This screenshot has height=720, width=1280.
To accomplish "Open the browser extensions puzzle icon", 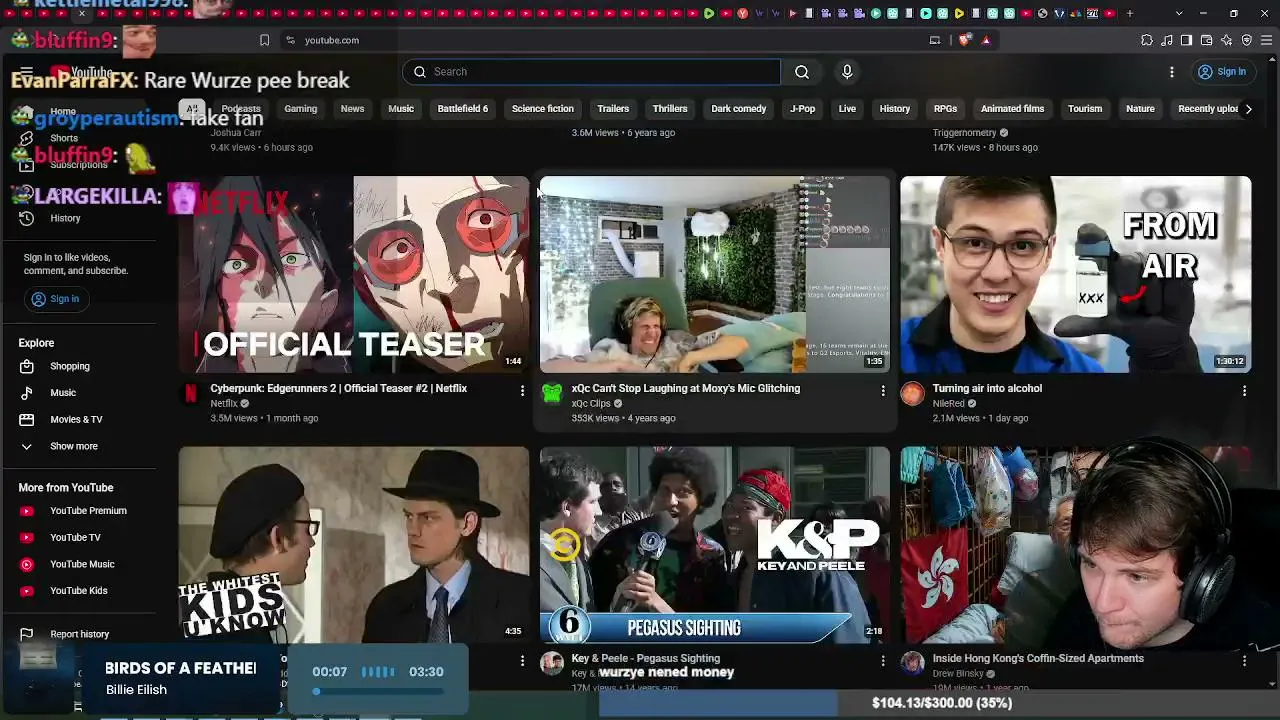I will [1147, 40].
